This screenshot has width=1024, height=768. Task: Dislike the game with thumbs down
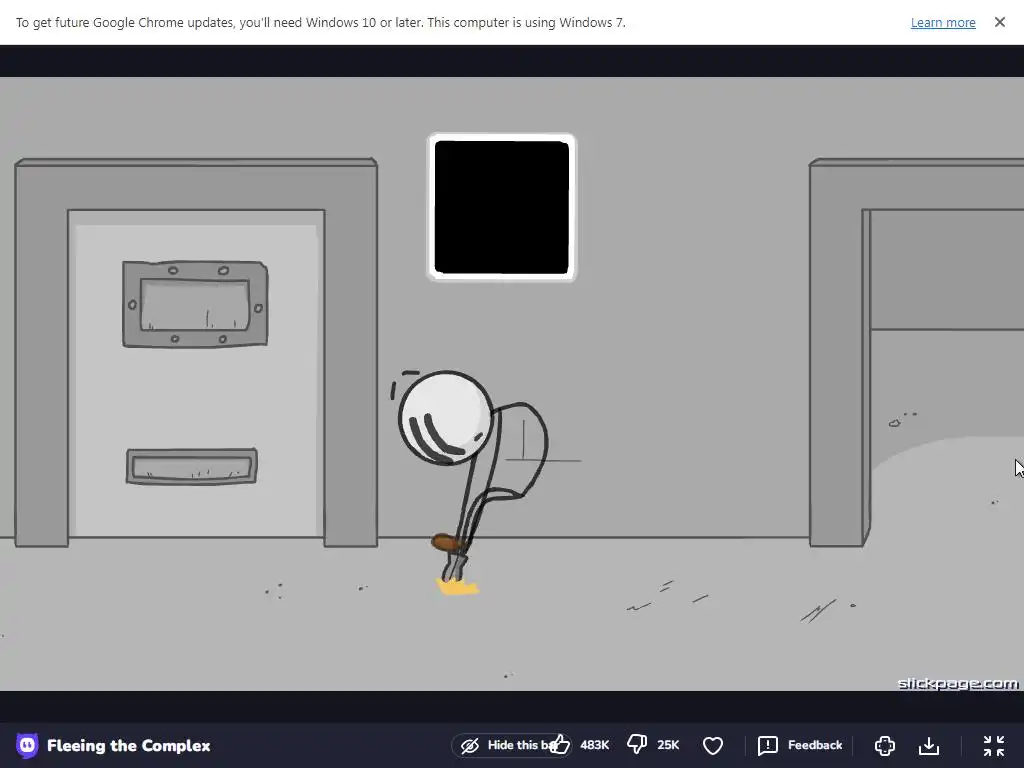[x=637, y=744]
